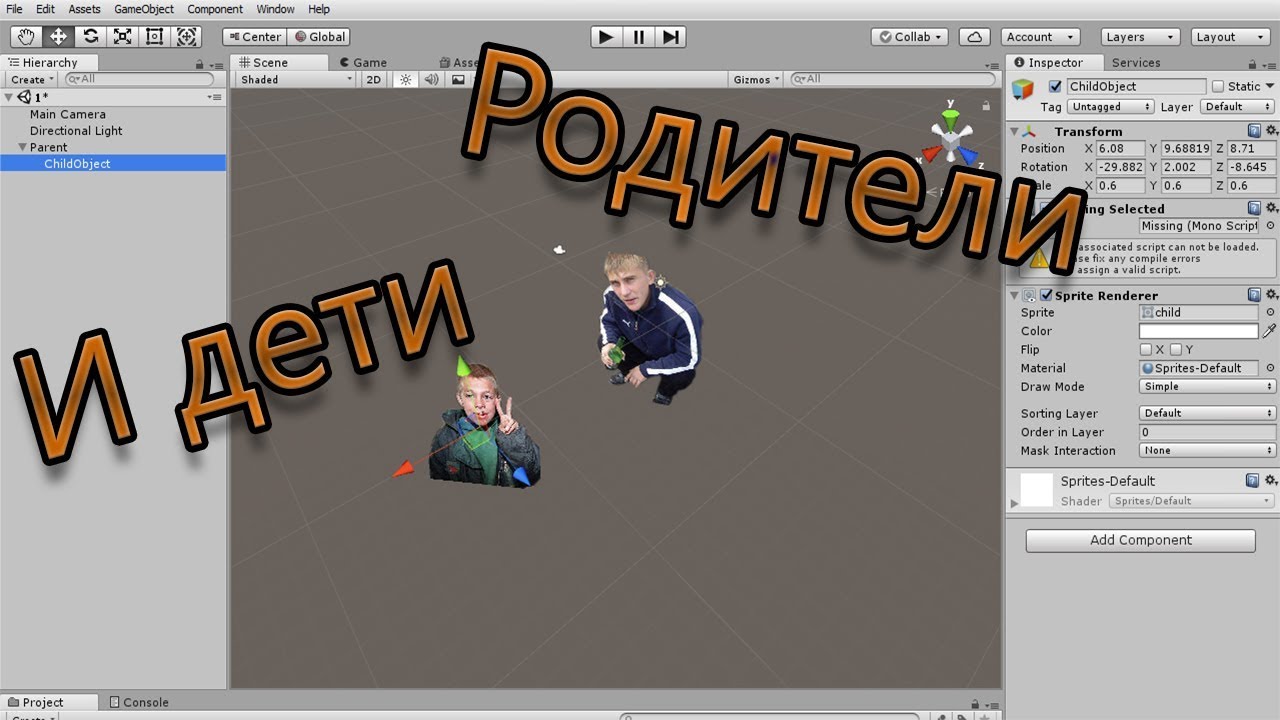This screenshot has height=720, width=1280.
Task: Open object picker for Missing Mono Script
Action: pyautogui.click(x=1270, y=226)
